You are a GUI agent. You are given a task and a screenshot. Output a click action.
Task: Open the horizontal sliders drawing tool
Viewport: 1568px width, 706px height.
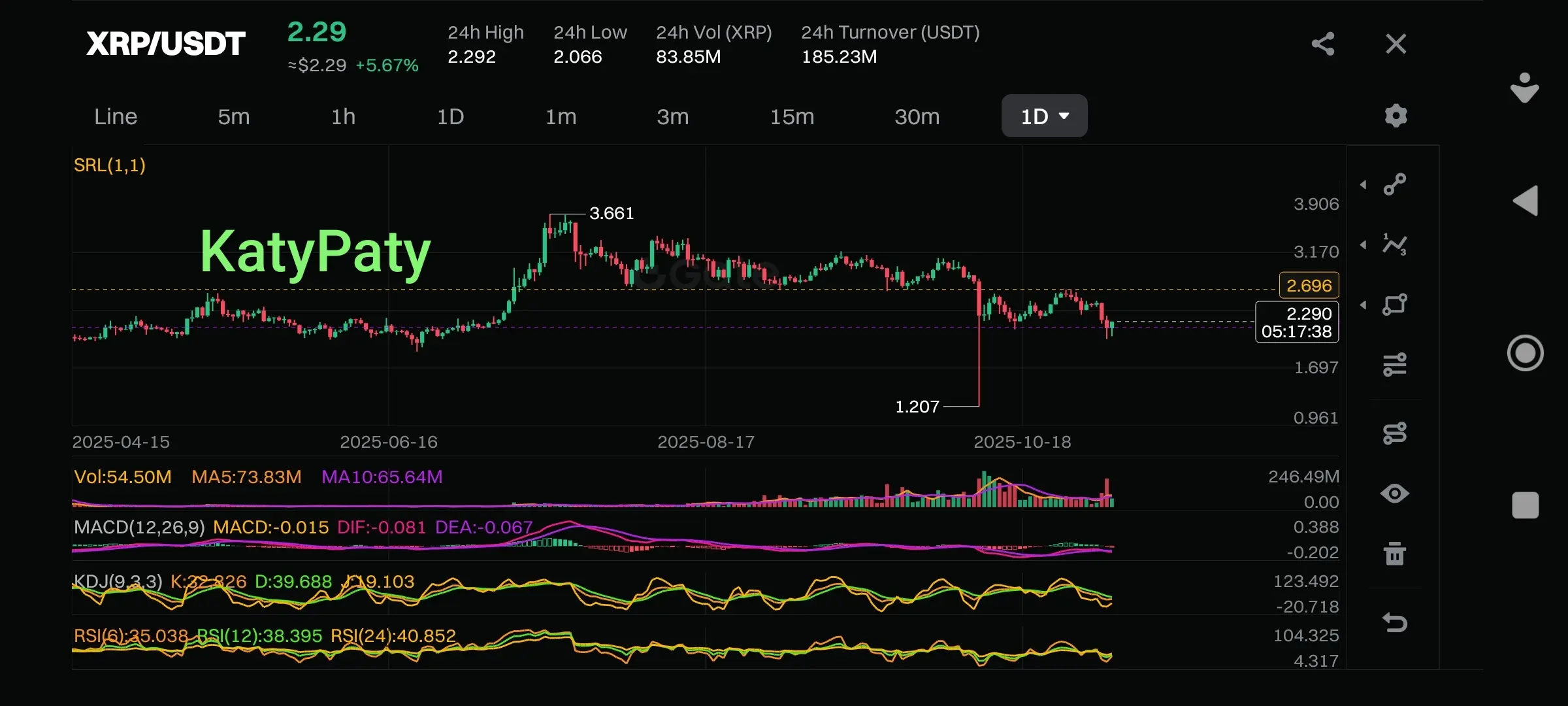pyautogui.click(x=1395, y=365)
